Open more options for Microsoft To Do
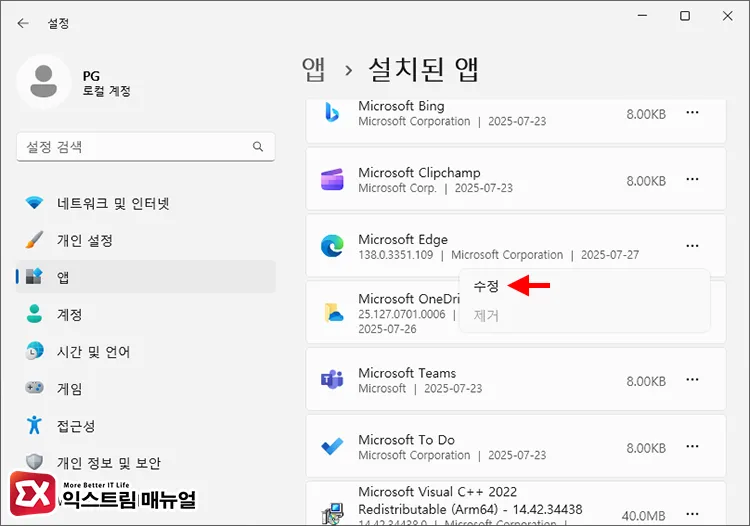Screen dimensions: 750x526 tap(692, 447)
